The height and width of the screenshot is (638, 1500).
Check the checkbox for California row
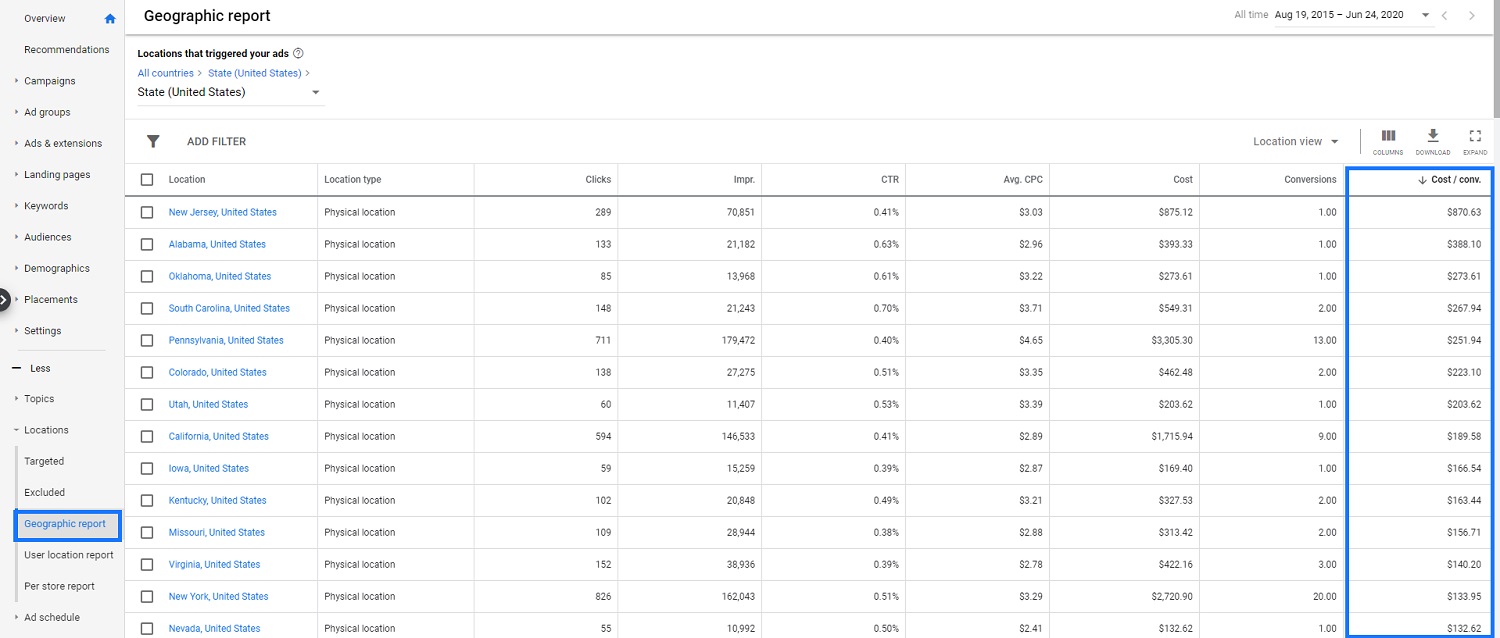pos(146,436)
